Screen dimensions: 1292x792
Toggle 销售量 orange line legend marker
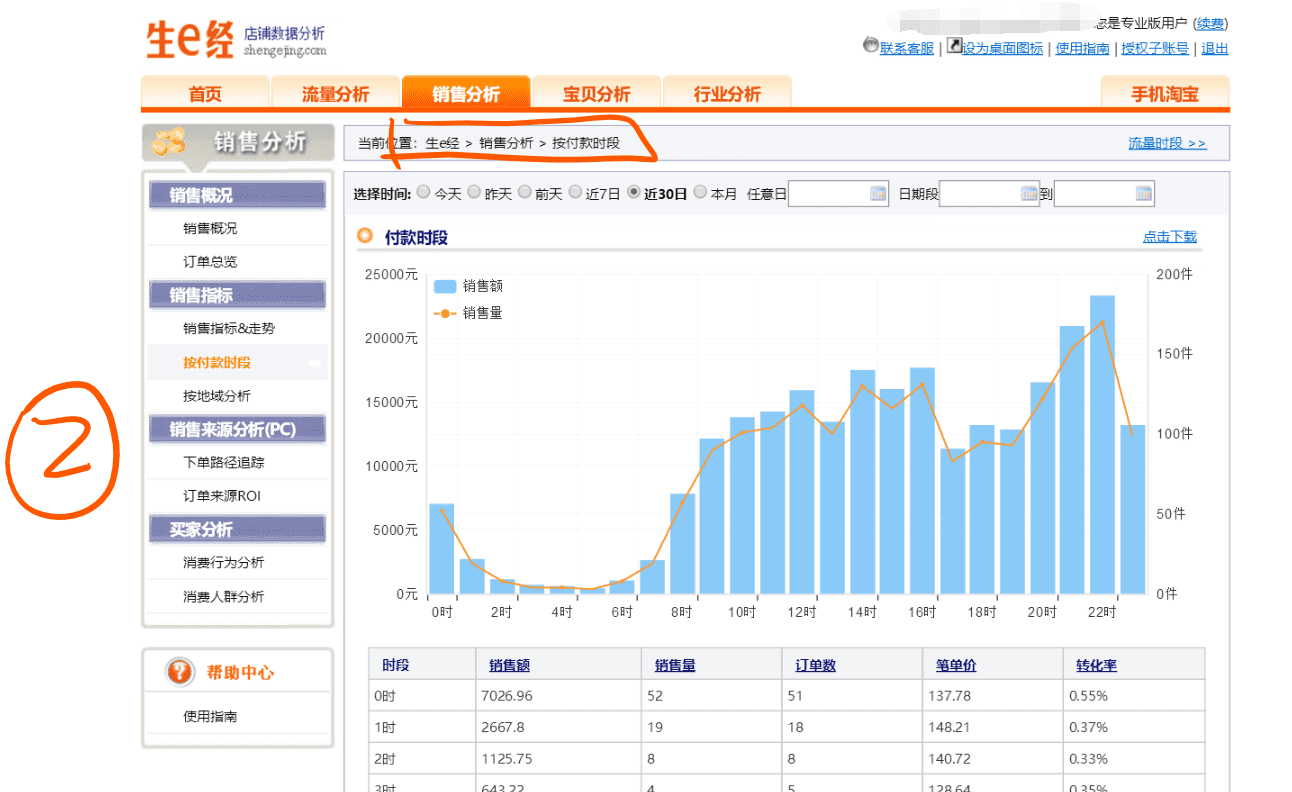coord(444,313)
